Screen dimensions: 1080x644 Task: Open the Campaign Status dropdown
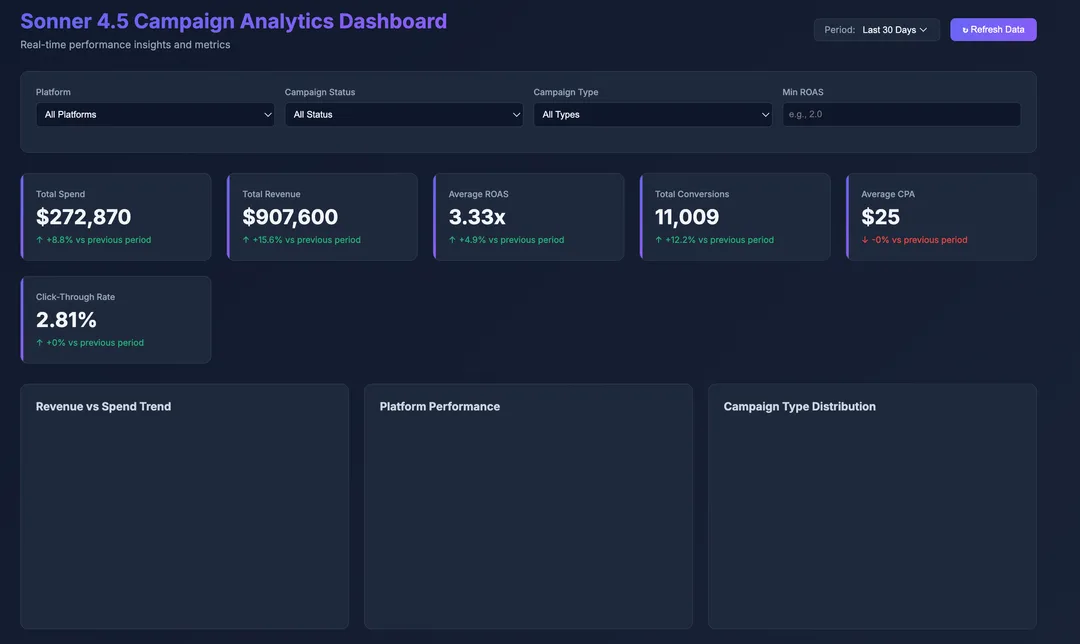coord(404,115)
